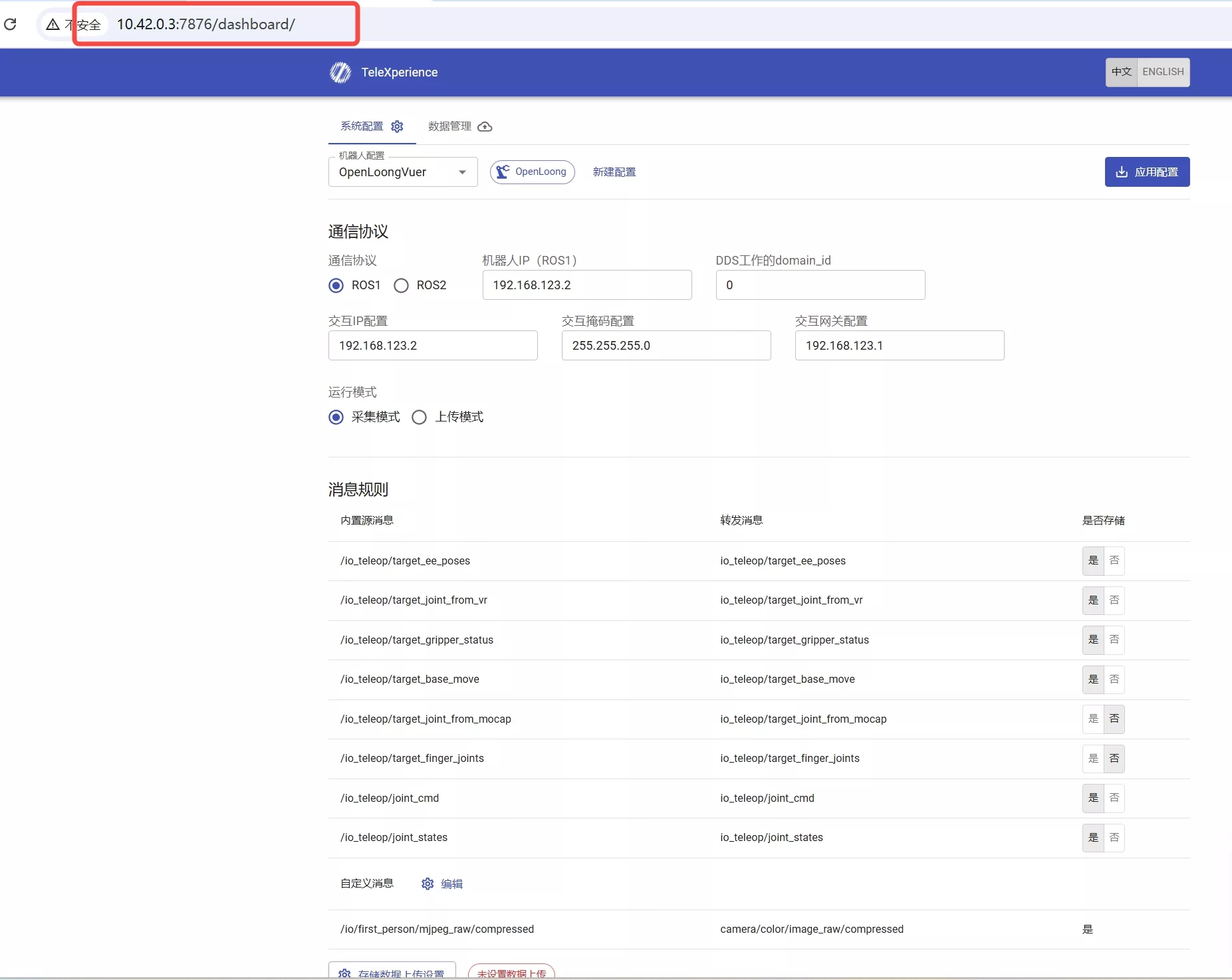
Task: Click /io_teleop/target_ee_poses source message
Action: [x=405, y=561]
